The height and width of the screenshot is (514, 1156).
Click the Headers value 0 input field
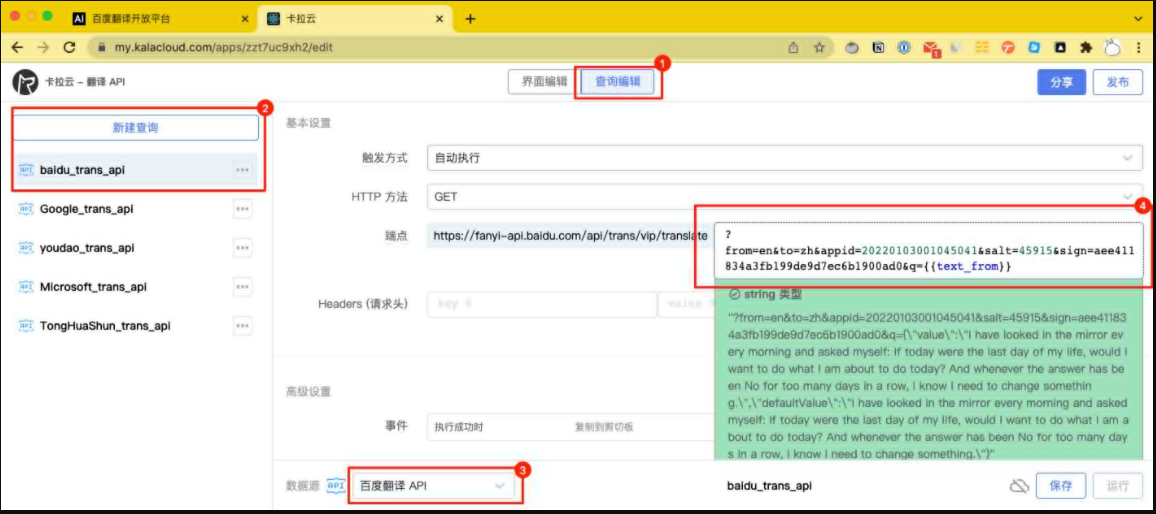(687, 304)
